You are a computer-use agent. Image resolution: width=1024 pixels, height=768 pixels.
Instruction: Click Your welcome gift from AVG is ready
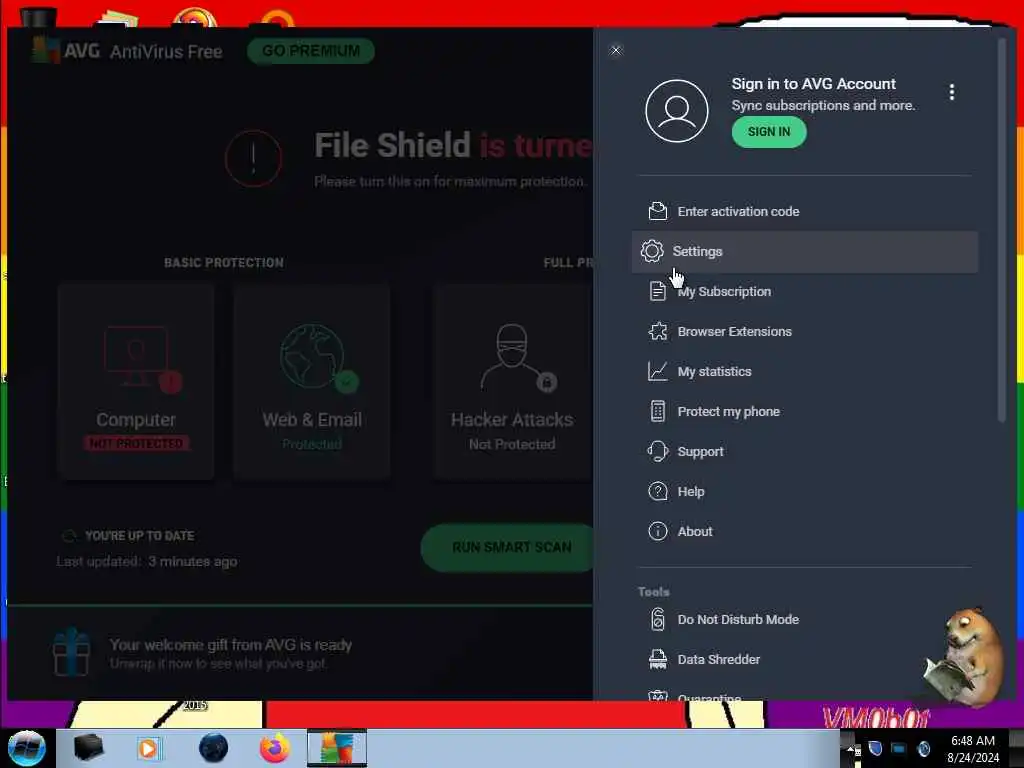coord(231,645)
